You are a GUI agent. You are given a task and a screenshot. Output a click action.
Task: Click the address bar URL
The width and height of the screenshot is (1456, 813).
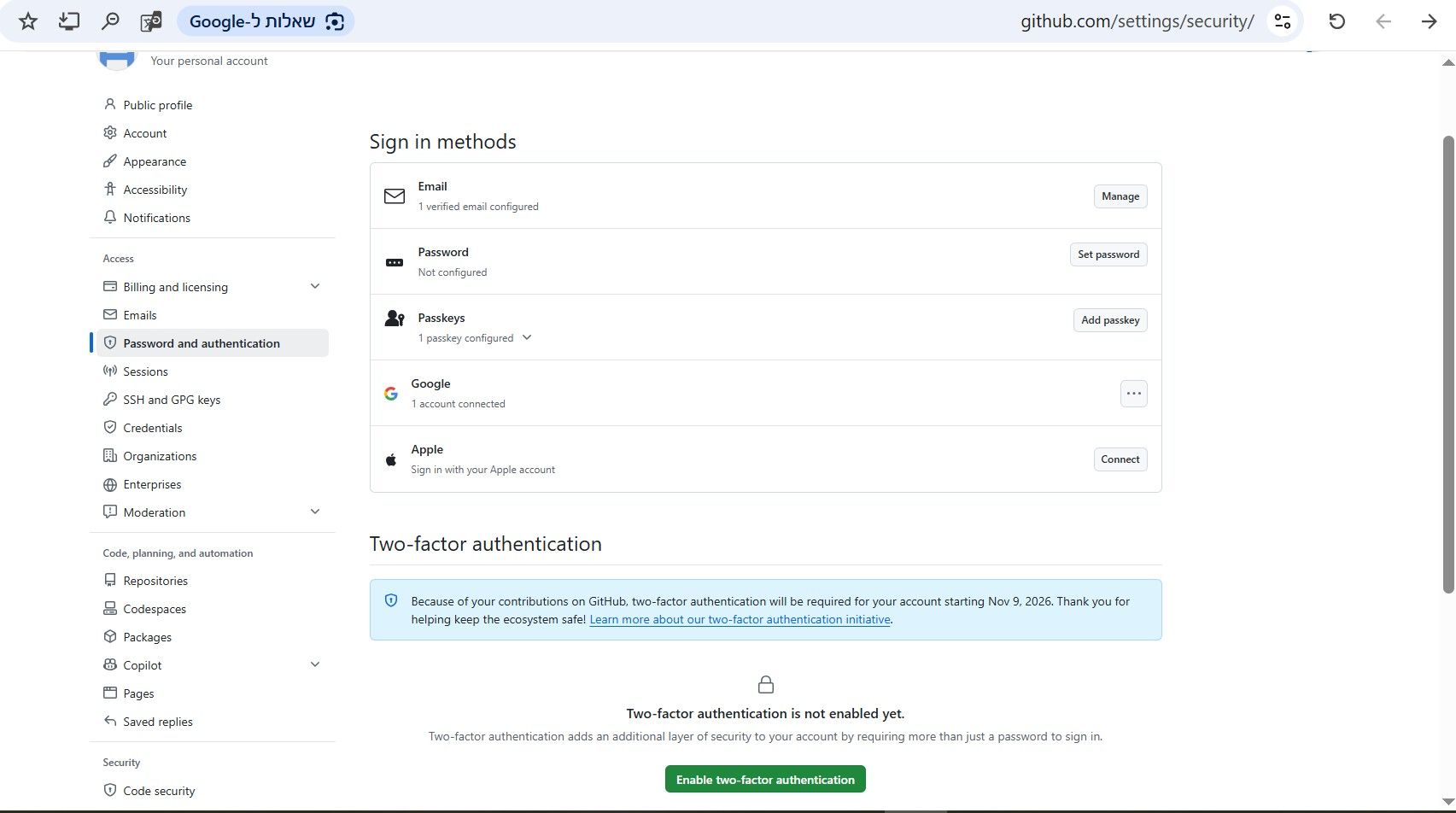[x=1137, y=21]
